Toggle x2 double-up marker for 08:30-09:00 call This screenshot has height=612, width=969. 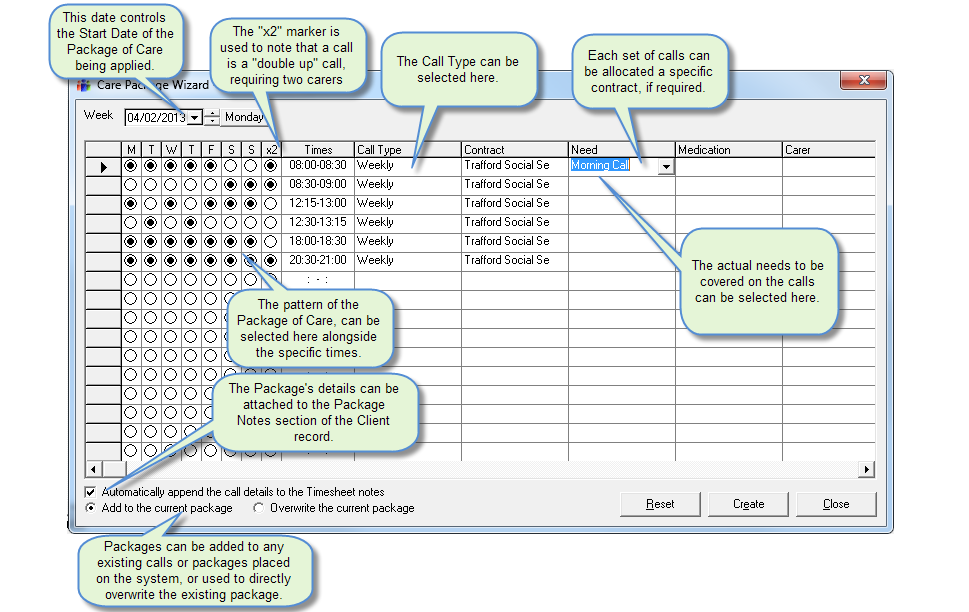click(271, 185)
